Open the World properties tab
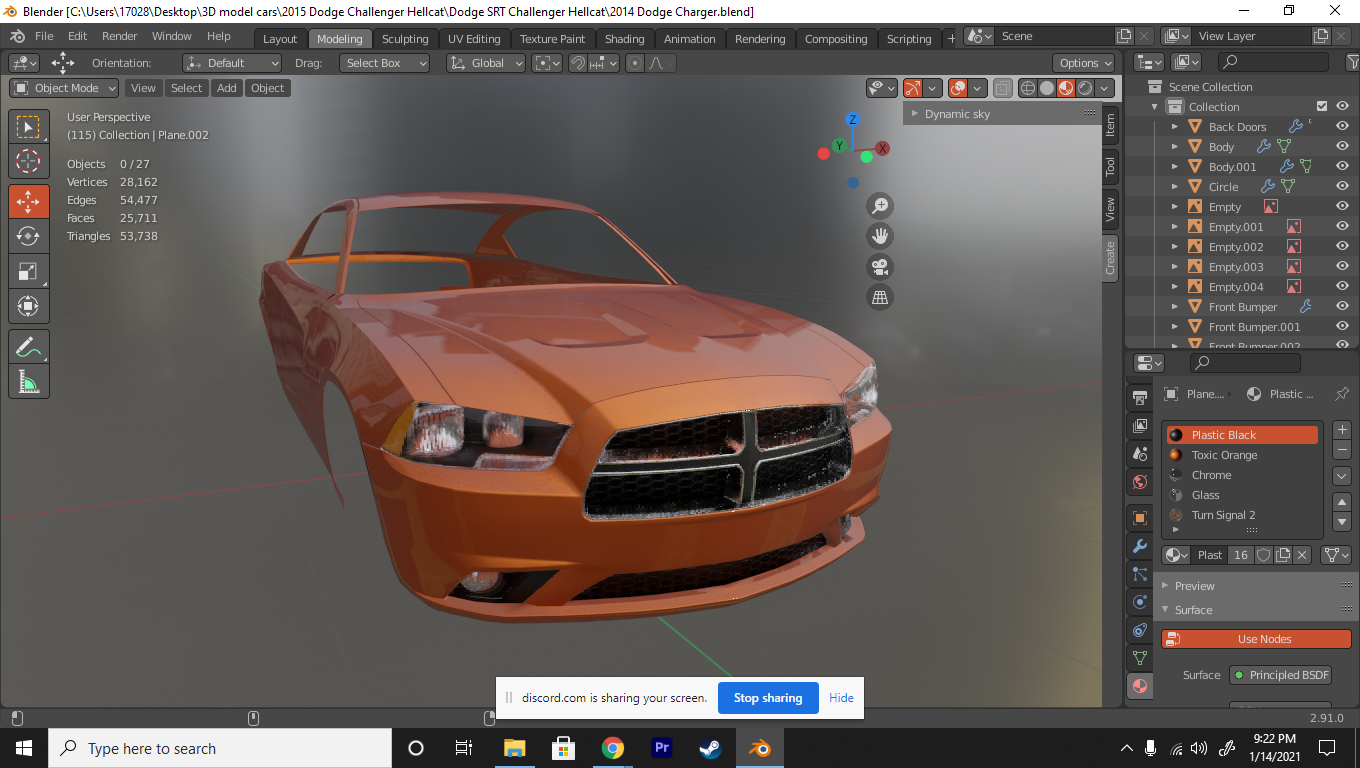 [1140, 482]
